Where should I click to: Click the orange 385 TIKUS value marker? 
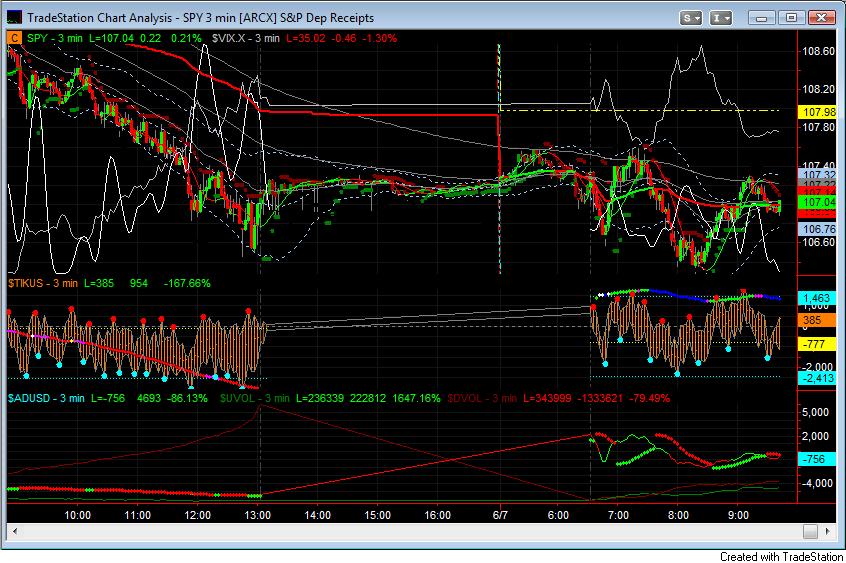(817, 320)
